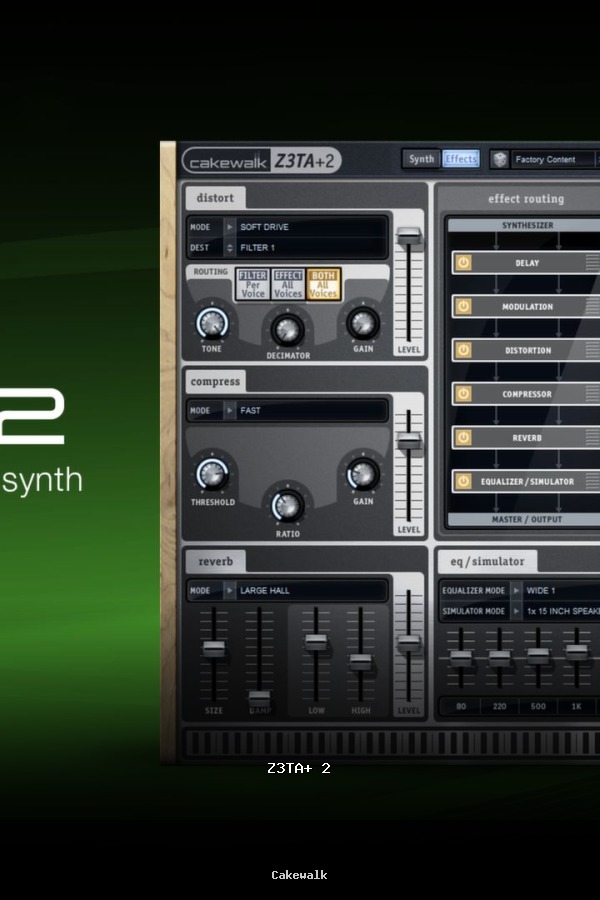Click the Compressor block drag handle
This screenshot has height=900, width=600.
click(592, 394)
